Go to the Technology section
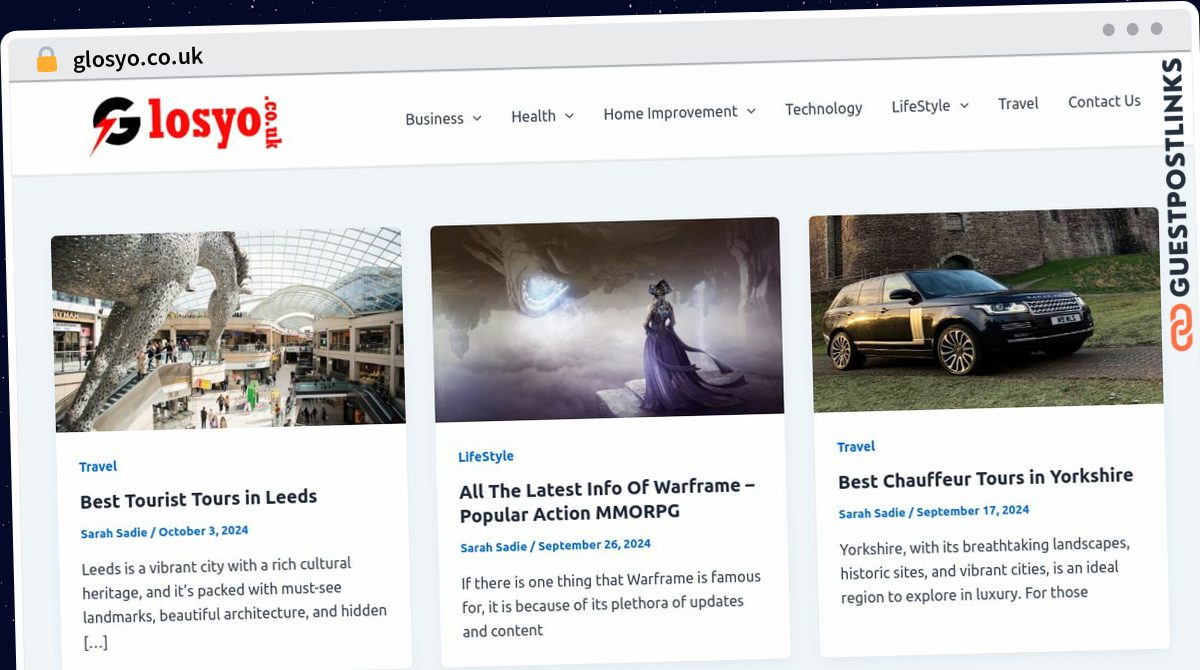 point(823,108)
